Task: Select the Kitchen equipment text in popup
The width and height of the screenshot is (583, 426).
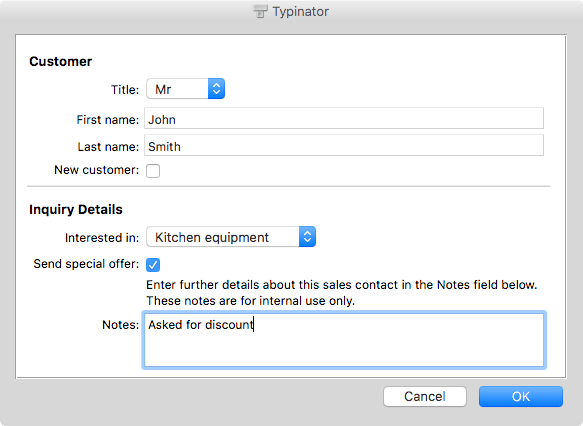Action: (212, 237)
